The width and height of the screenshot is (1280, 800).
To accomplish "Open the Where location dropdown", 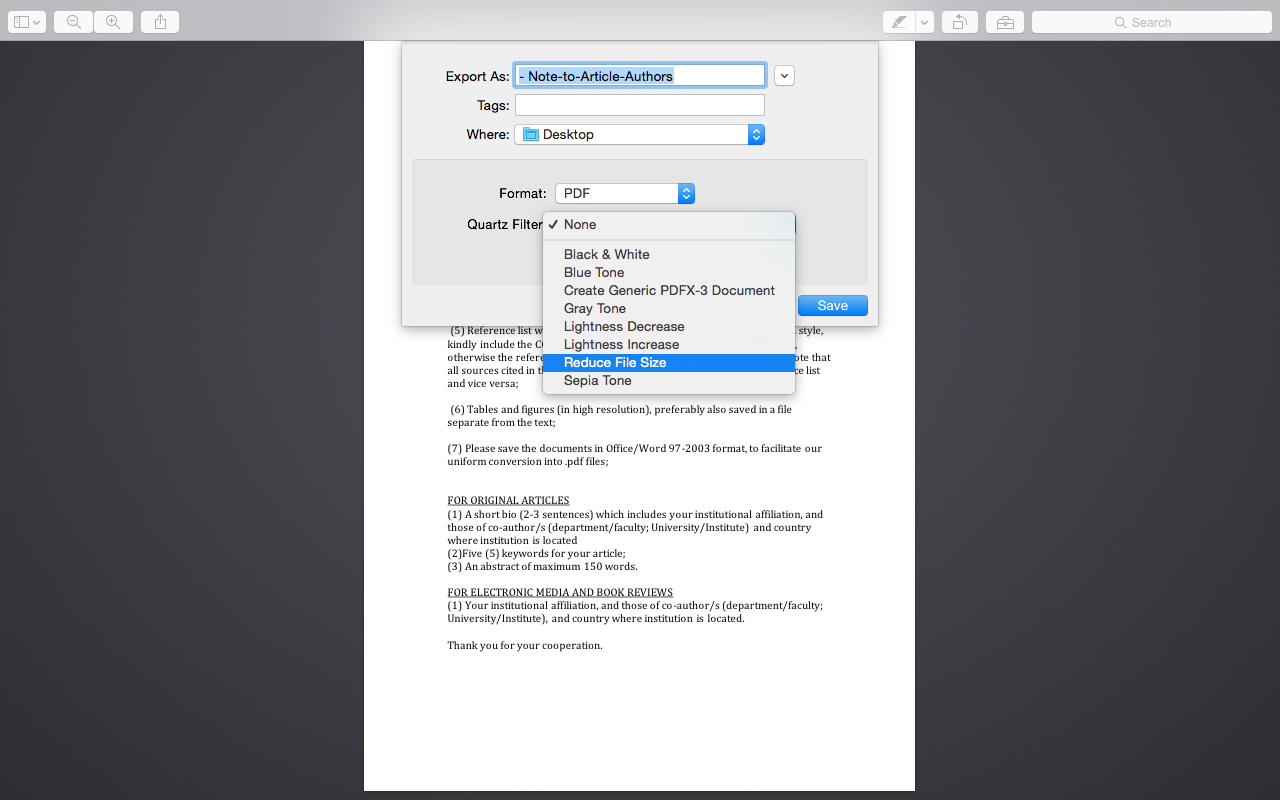I will (640, 134).
